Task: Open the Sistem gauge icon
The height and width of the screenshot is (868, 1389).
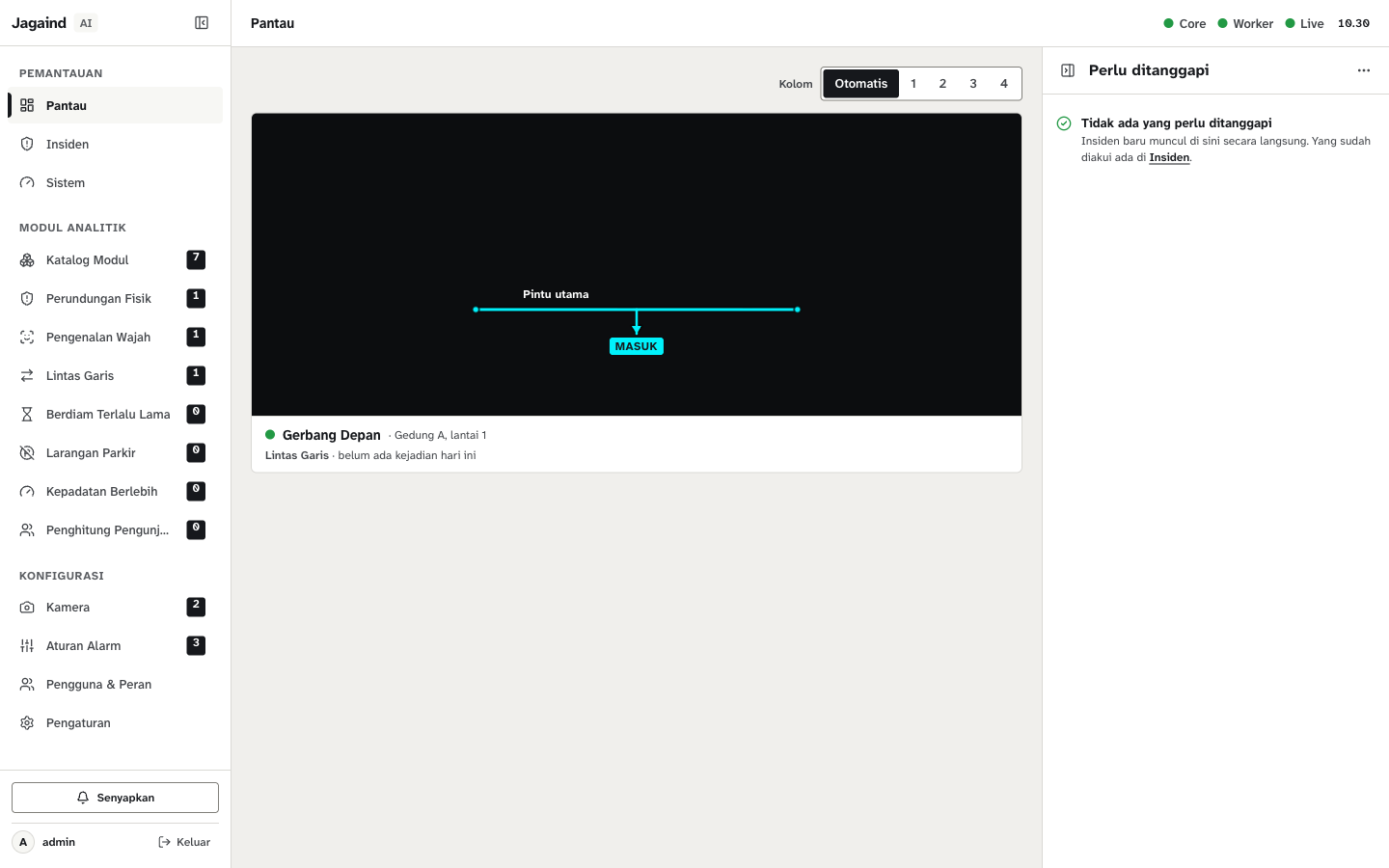Action: [27, 182]
